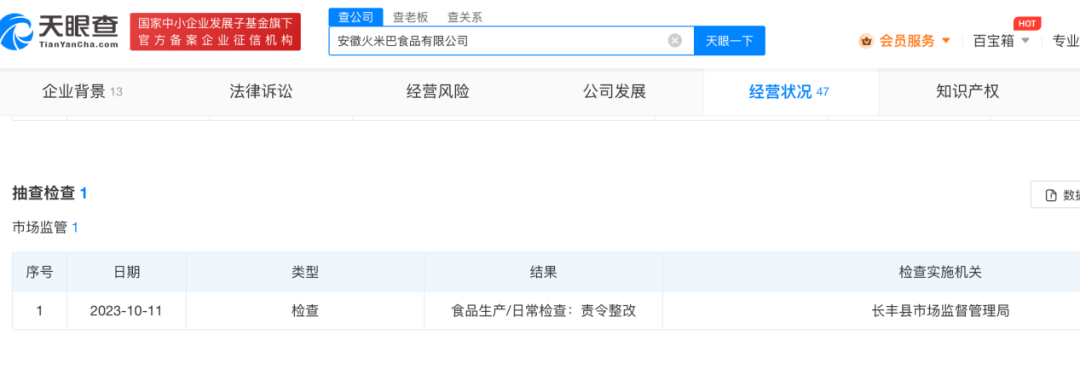The height and width of the screenshot is (369, 1080).
Task: Click the 天眼一下 search button
Action: tap(729, 41)
